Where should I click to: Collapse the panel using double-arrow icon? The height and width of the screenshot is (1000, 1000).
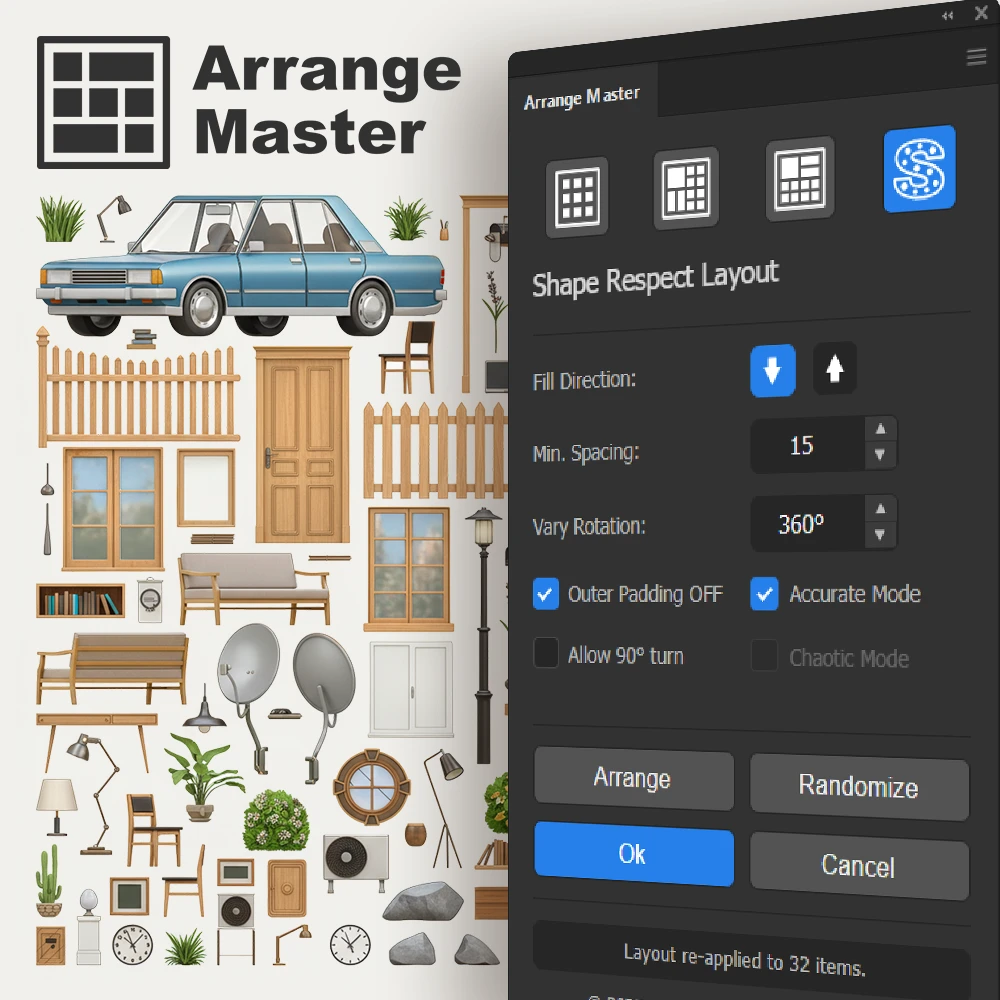coord(947,16)
